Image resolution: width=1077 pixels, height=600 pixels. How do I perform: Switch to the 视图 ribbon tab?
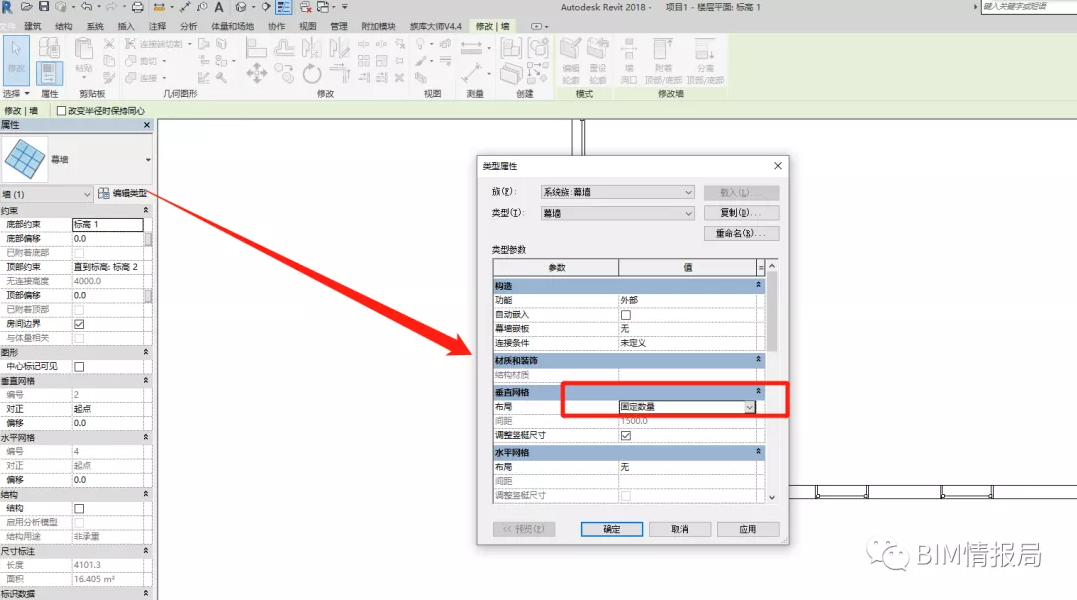coord(308,26)
